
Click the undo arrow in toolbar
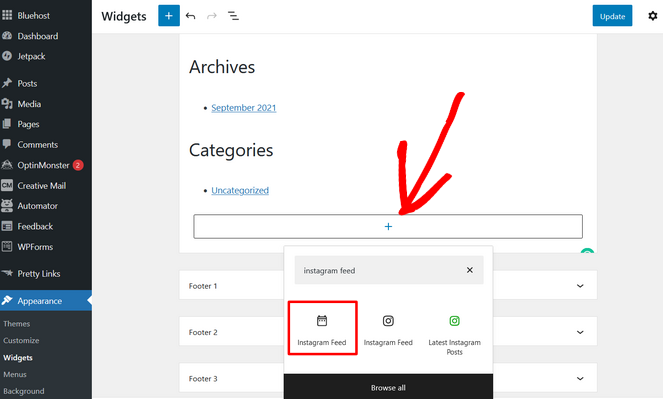point(191,16)
